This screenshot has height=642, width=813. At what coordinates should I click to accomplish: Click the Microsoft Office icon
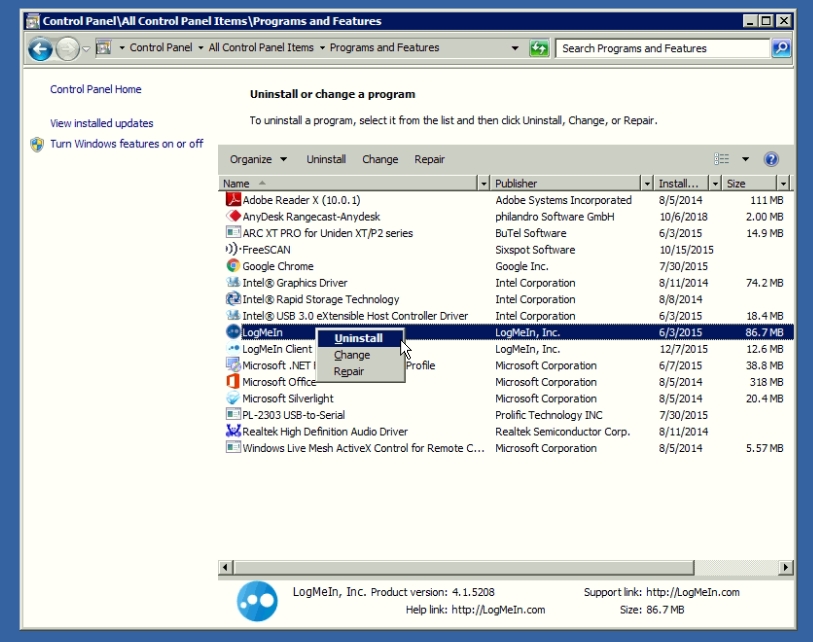(233, 382)
